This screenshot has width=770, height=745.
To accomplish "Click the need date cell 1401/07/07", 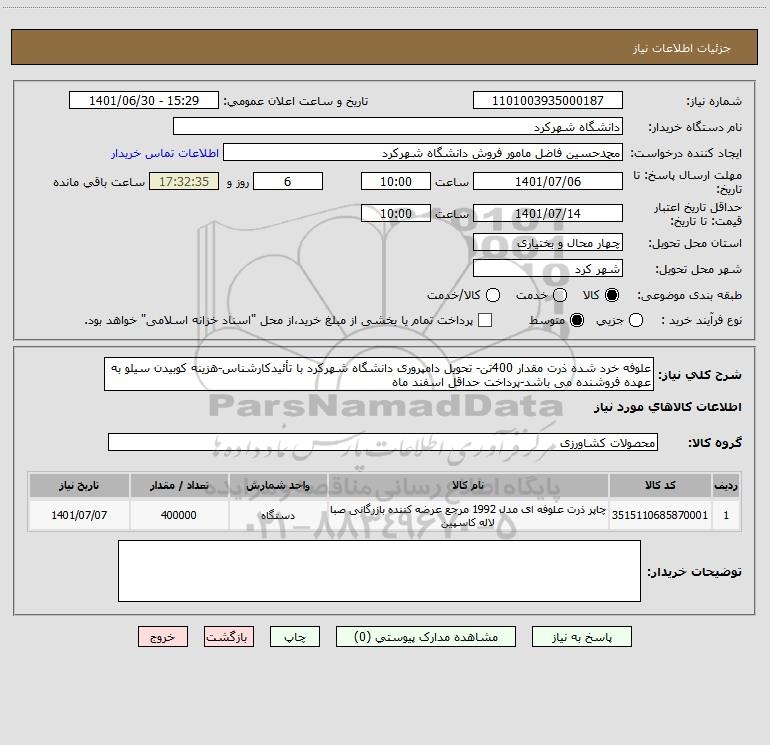I will (79, 515).
